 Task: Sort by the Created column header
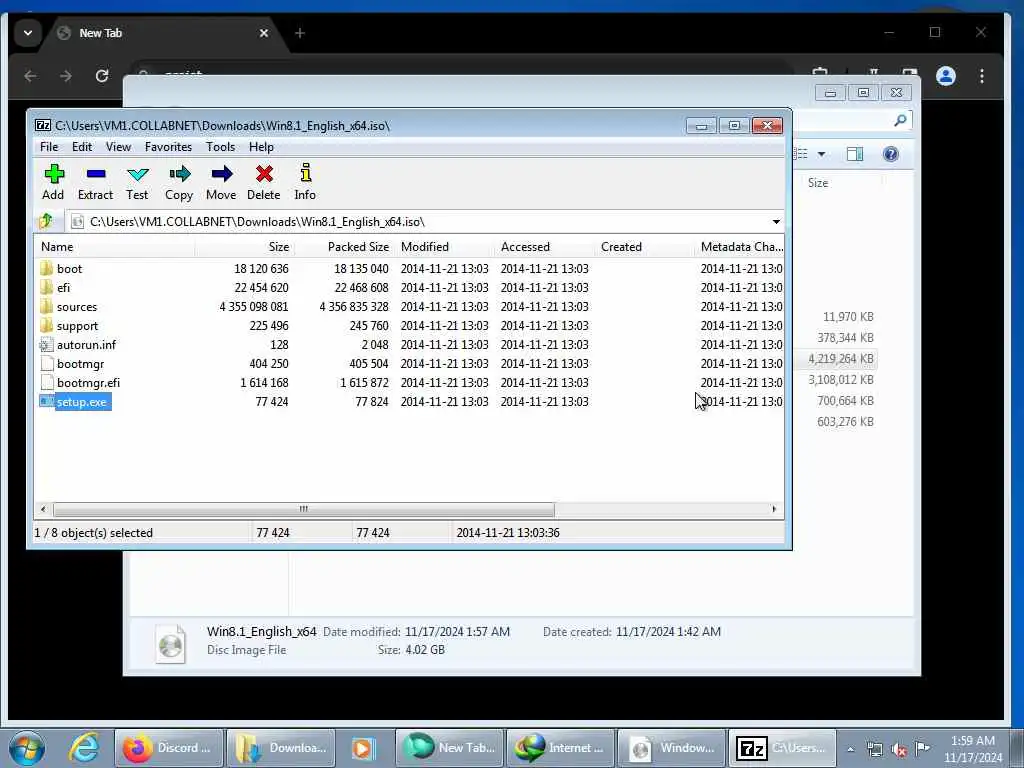(645, 247)
